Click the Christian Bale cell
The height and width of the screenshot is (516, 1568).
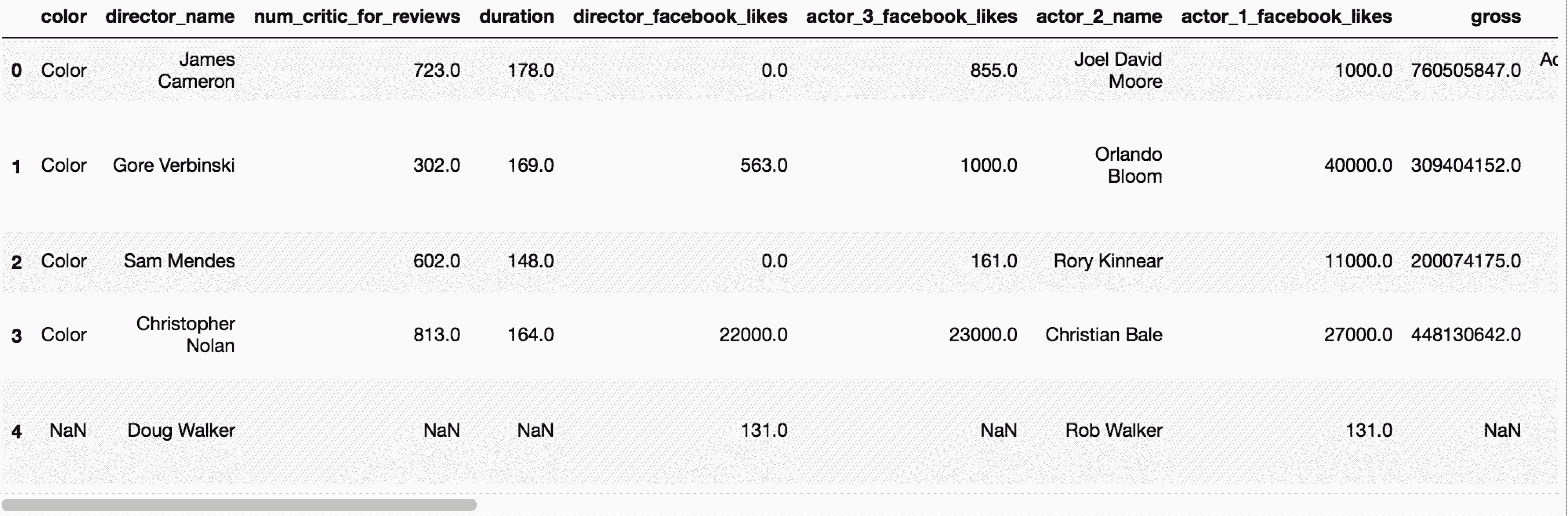point(1103,335)
